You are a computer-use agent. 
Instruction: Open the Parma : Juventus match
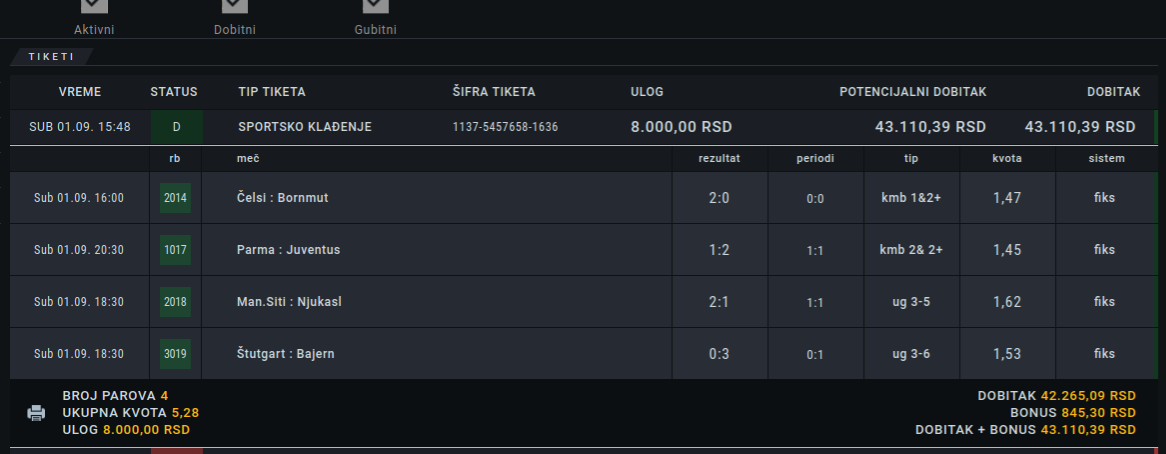pyautogui.click(x=289, y=250)
